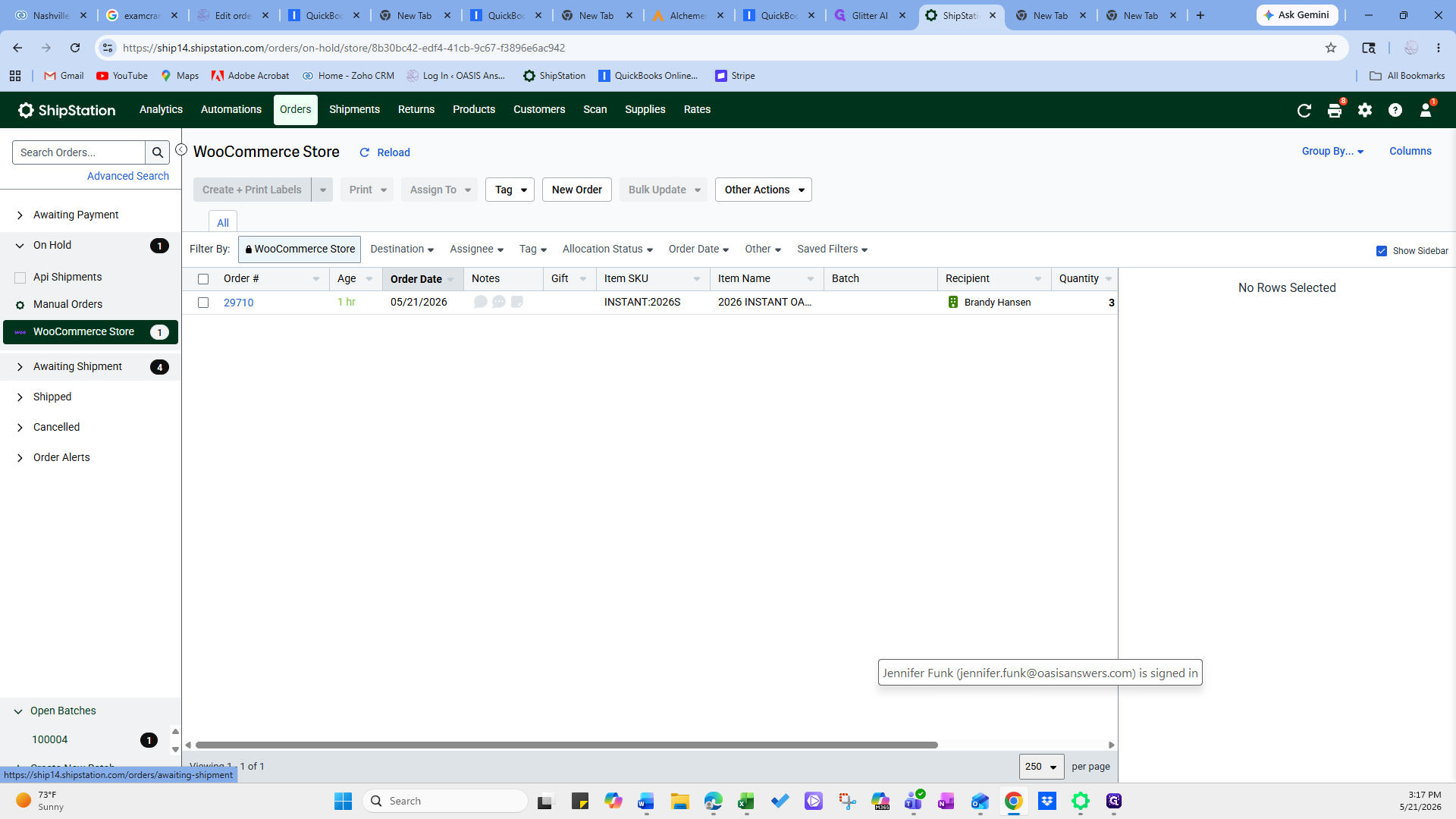Viewport: 1456px width, 819px height.
Task: Change the 250 per page dropdown
Action: coord(1041,767)
